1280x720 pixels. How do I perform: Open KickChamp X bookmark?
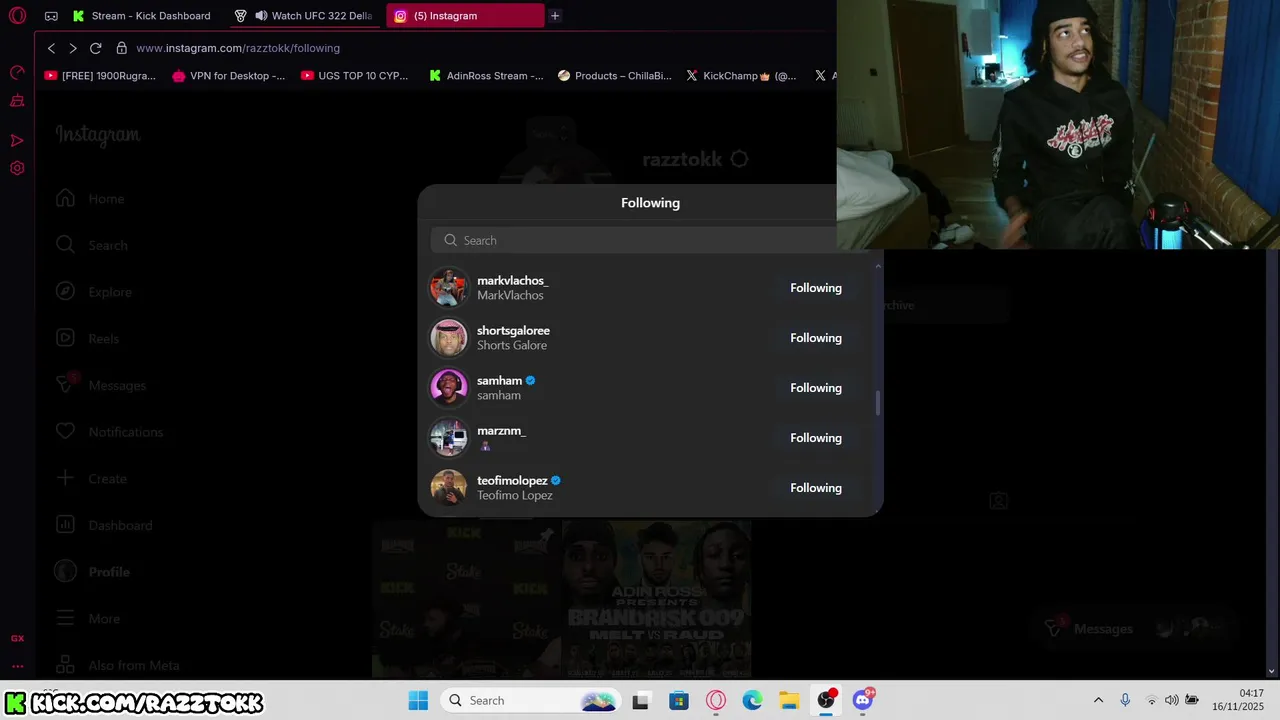(741, 75)
